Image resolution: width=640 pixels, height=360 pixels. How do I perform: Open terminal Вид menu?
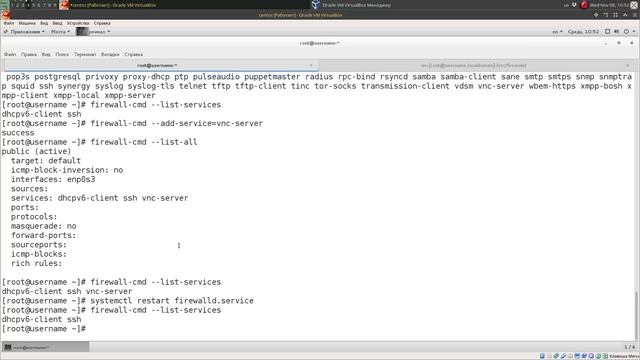pos(46,54)
